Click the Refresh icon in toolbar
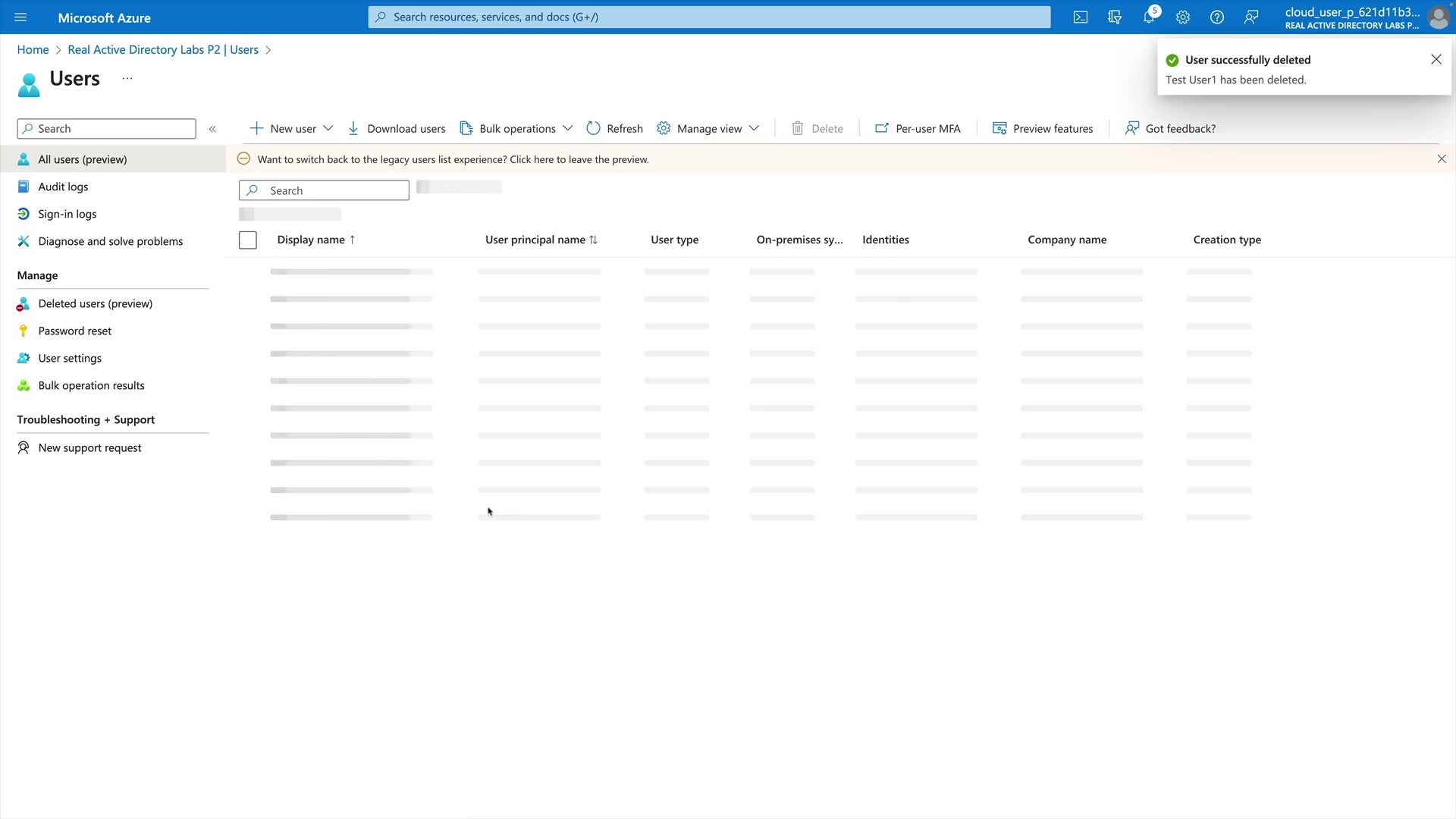 (593, 128)
